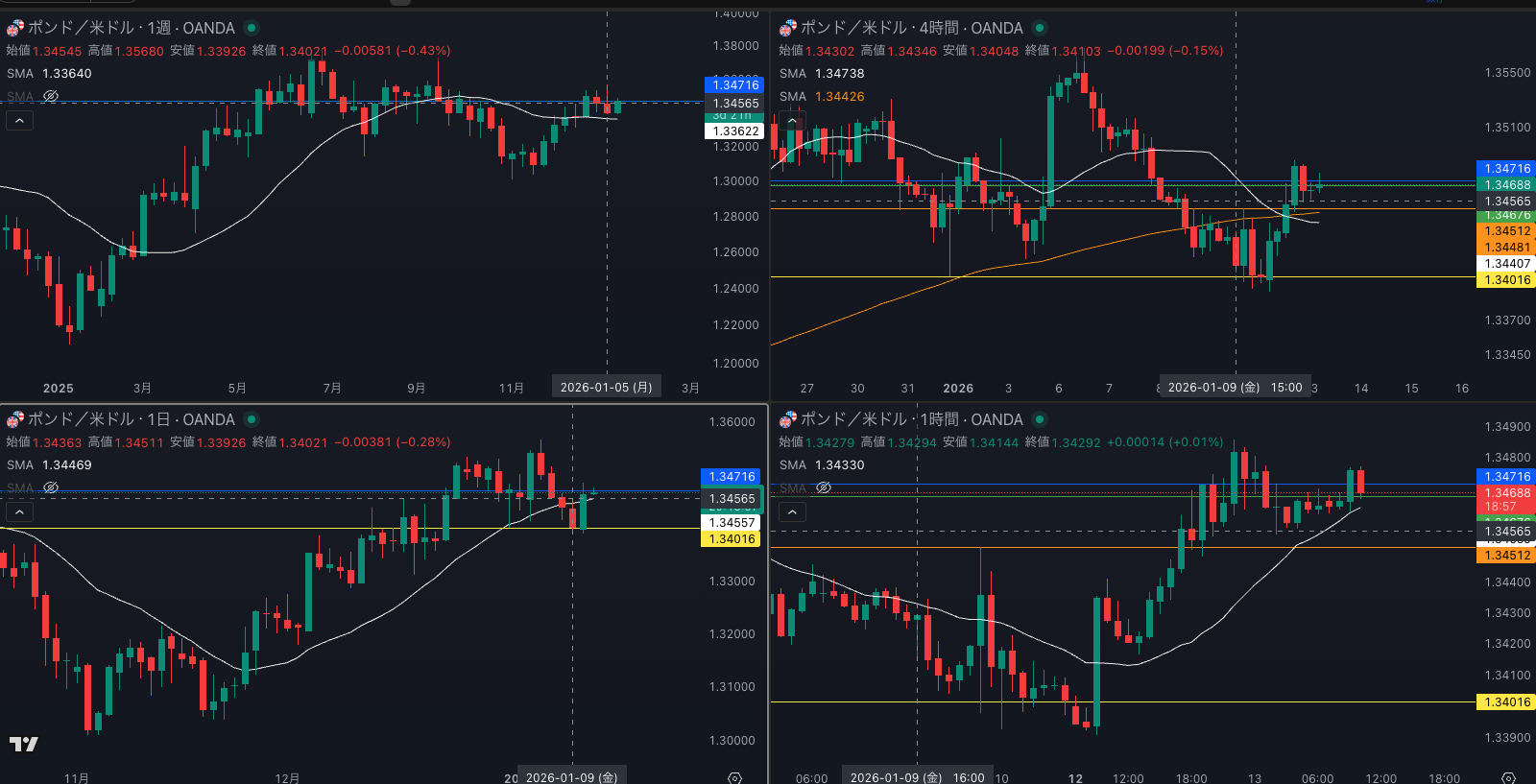
Task: Click market status green dot on 1-hour chart
Action: (x=1040, y=419)
